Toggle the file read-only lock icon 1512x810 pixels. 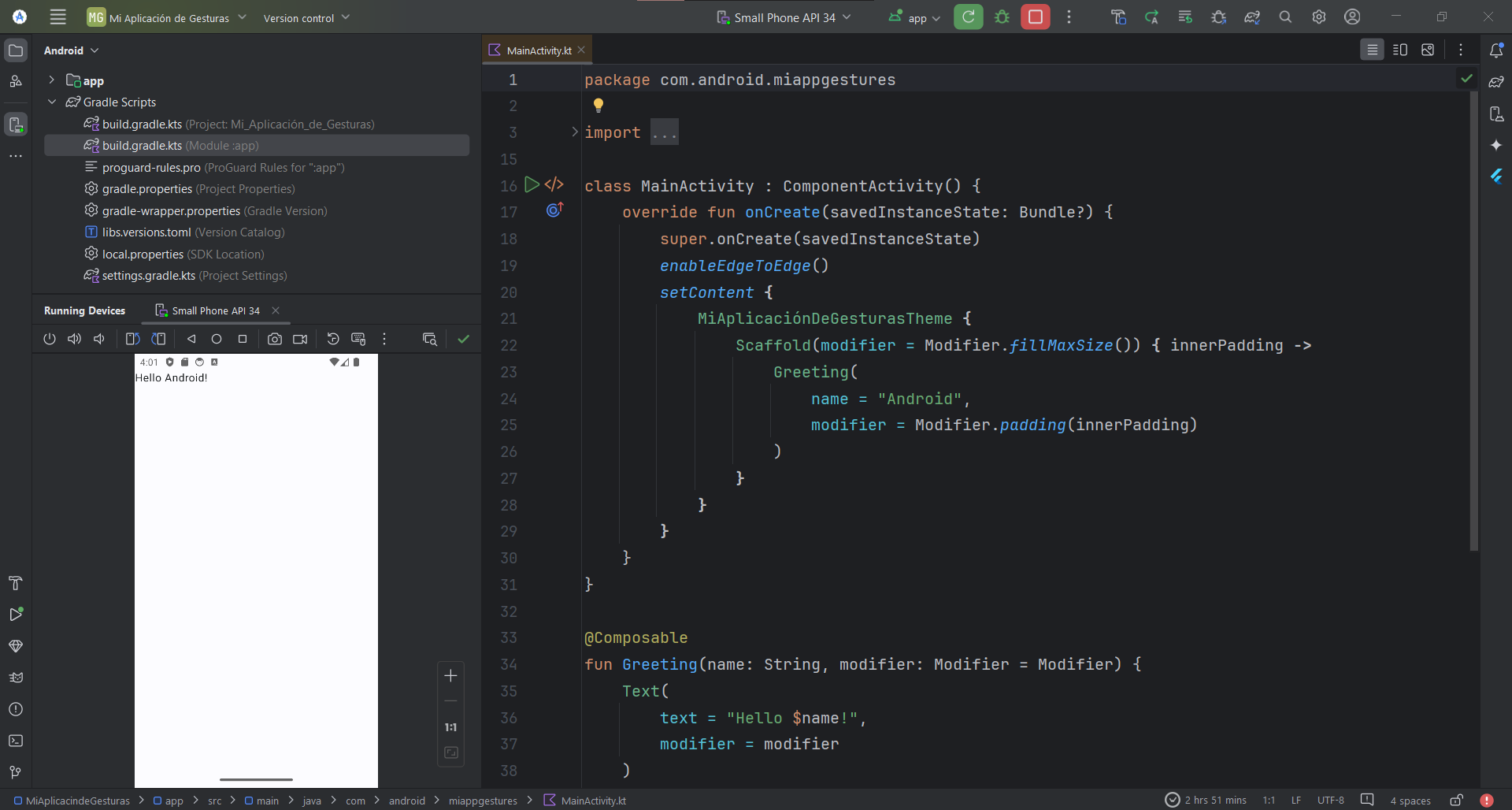click(x=1456, y=800)
